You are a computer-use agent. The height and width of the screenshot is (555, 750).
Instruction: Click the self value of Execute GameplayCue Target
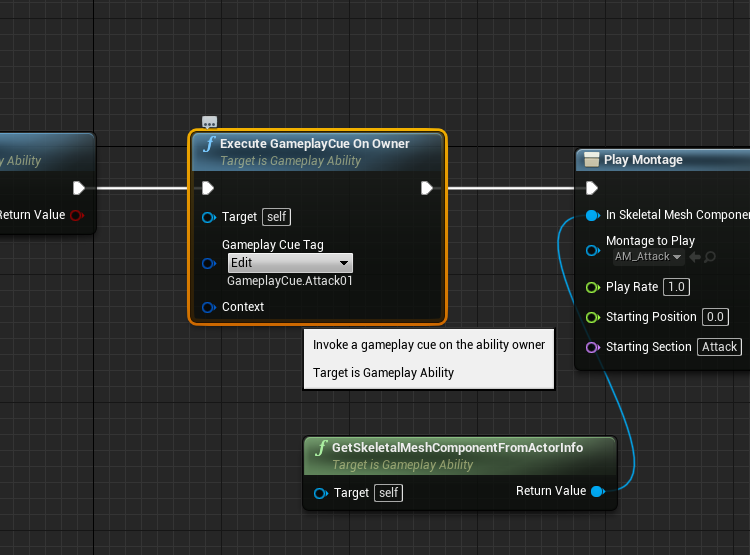click(x=276, y=217)
